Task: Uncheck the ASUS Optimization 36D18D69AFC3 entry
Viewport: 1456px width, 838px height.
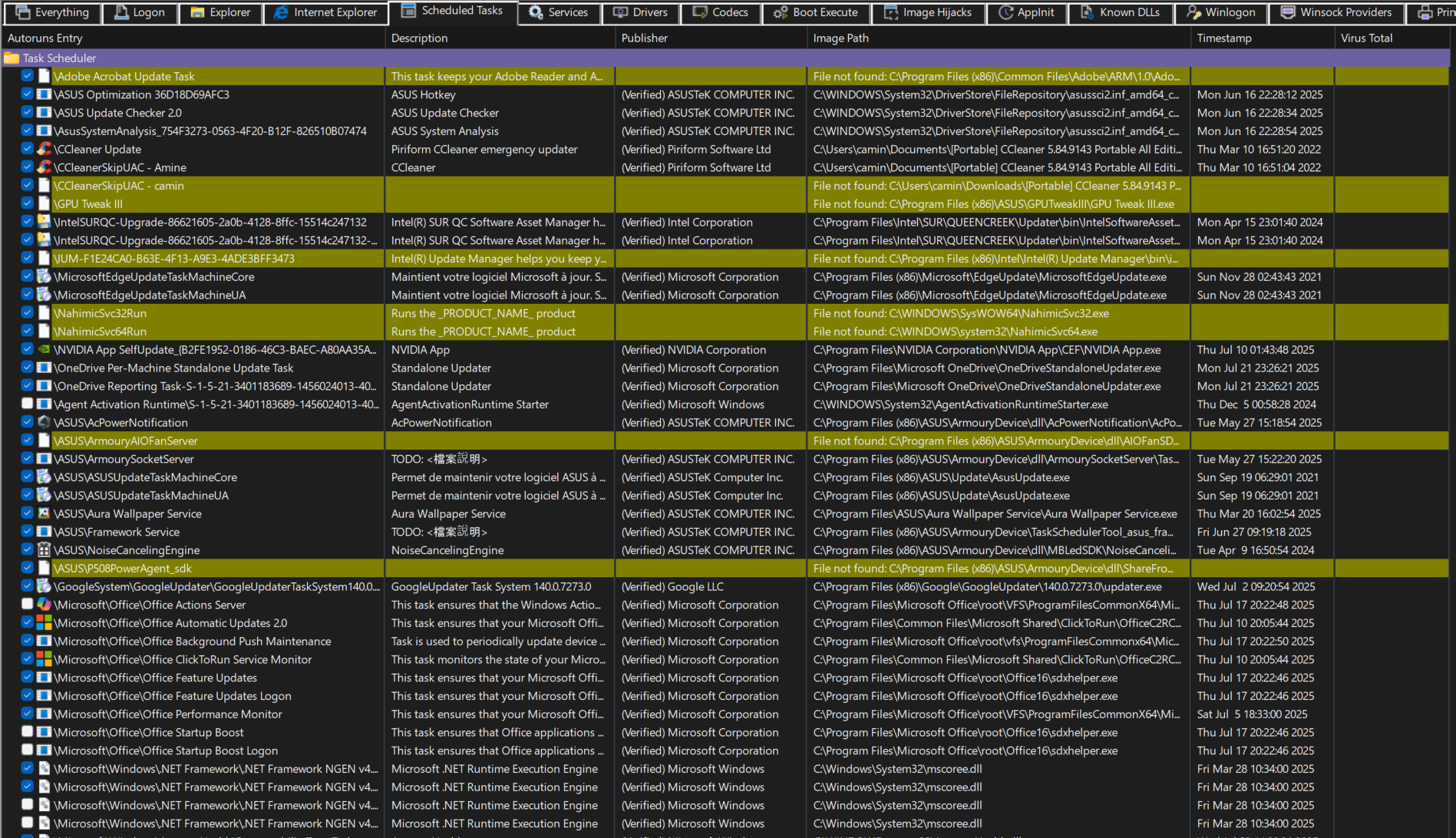Action: click(x=27, y=94)
